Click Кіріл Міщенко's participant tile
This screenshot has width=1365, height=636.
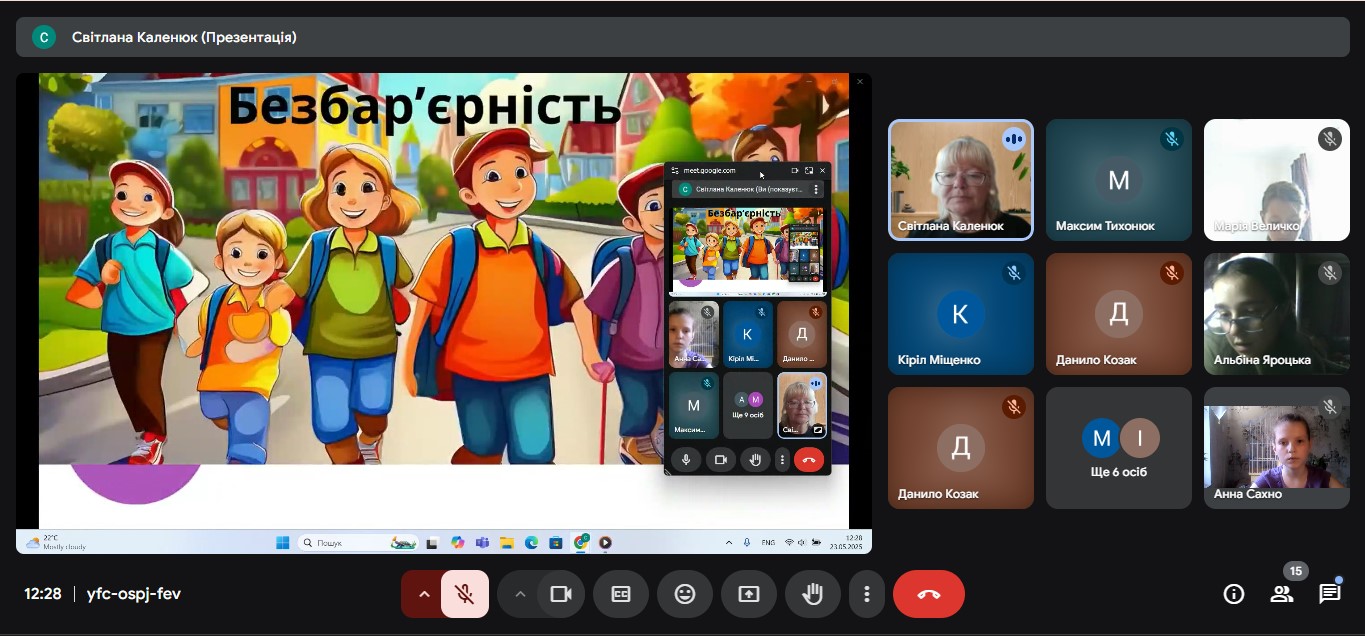pos(960,314)
